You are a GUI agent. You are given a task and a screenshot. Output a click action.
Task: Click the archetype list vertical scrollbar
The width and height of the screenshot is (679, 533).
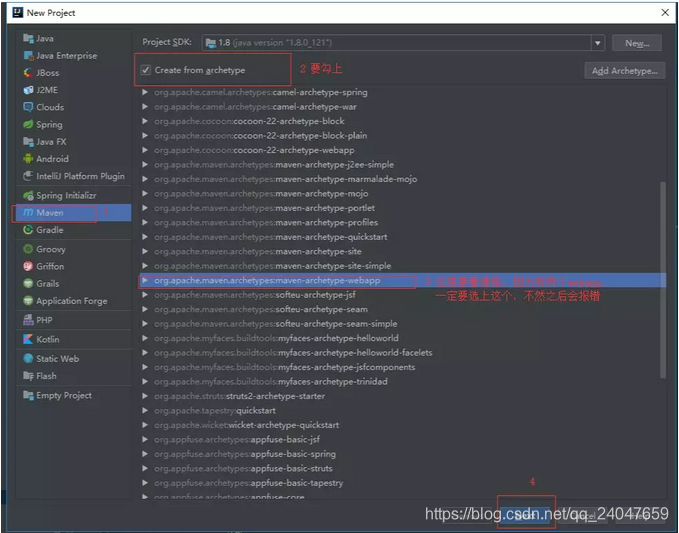[x=663, y=280]
